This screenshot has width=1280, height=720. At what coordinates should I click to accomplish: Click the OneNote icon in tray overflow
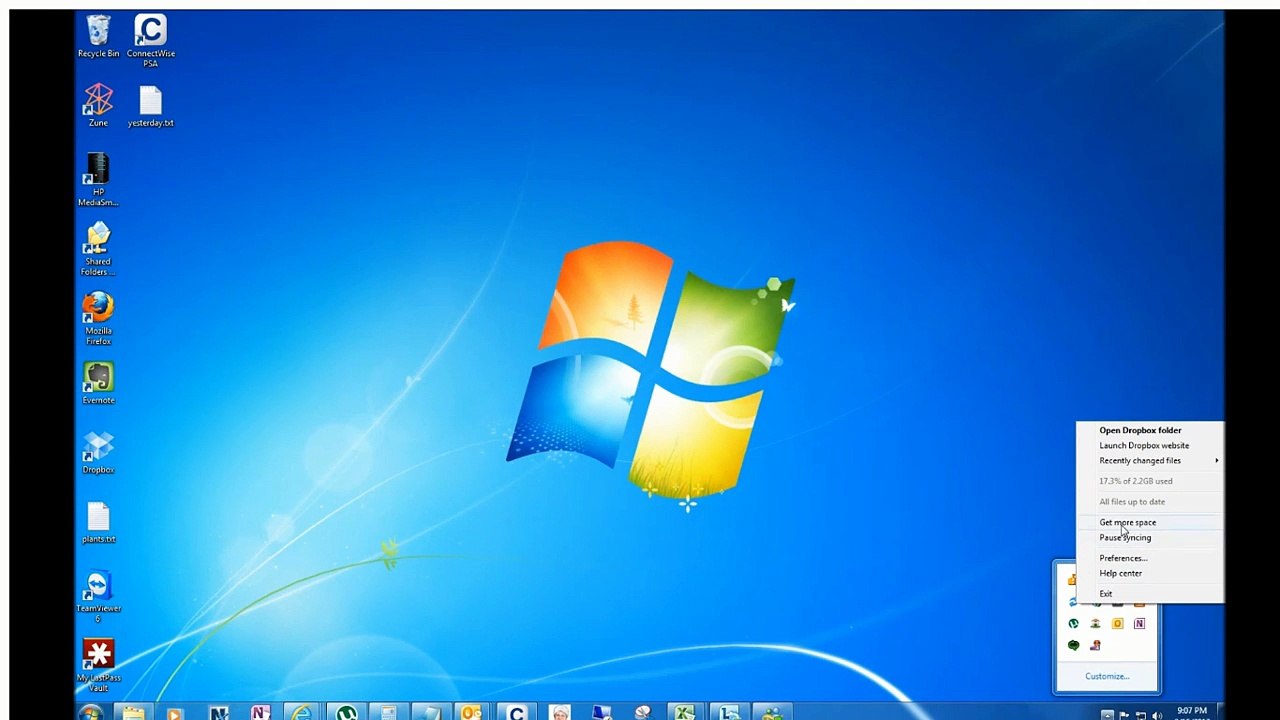click(x=1139, y=624)
